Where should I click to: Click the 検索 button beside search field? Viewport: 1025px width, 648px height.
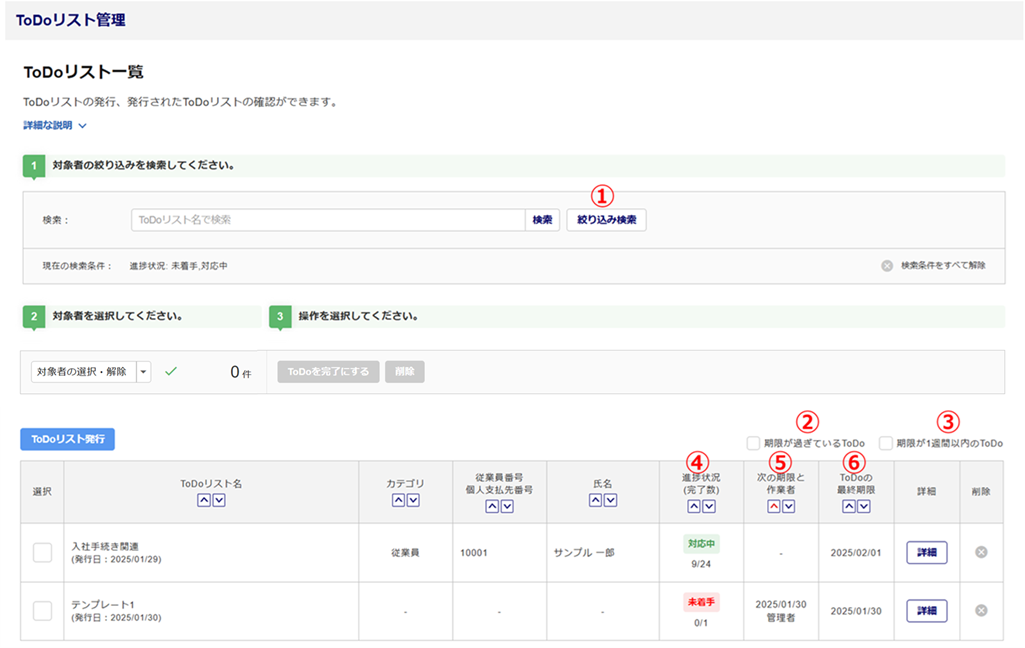click(542, 220)
